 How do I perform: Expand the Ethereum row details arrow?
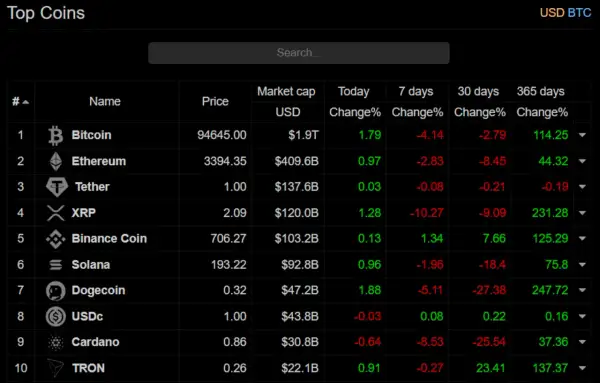pyautogui.click(x=582, y=161)
